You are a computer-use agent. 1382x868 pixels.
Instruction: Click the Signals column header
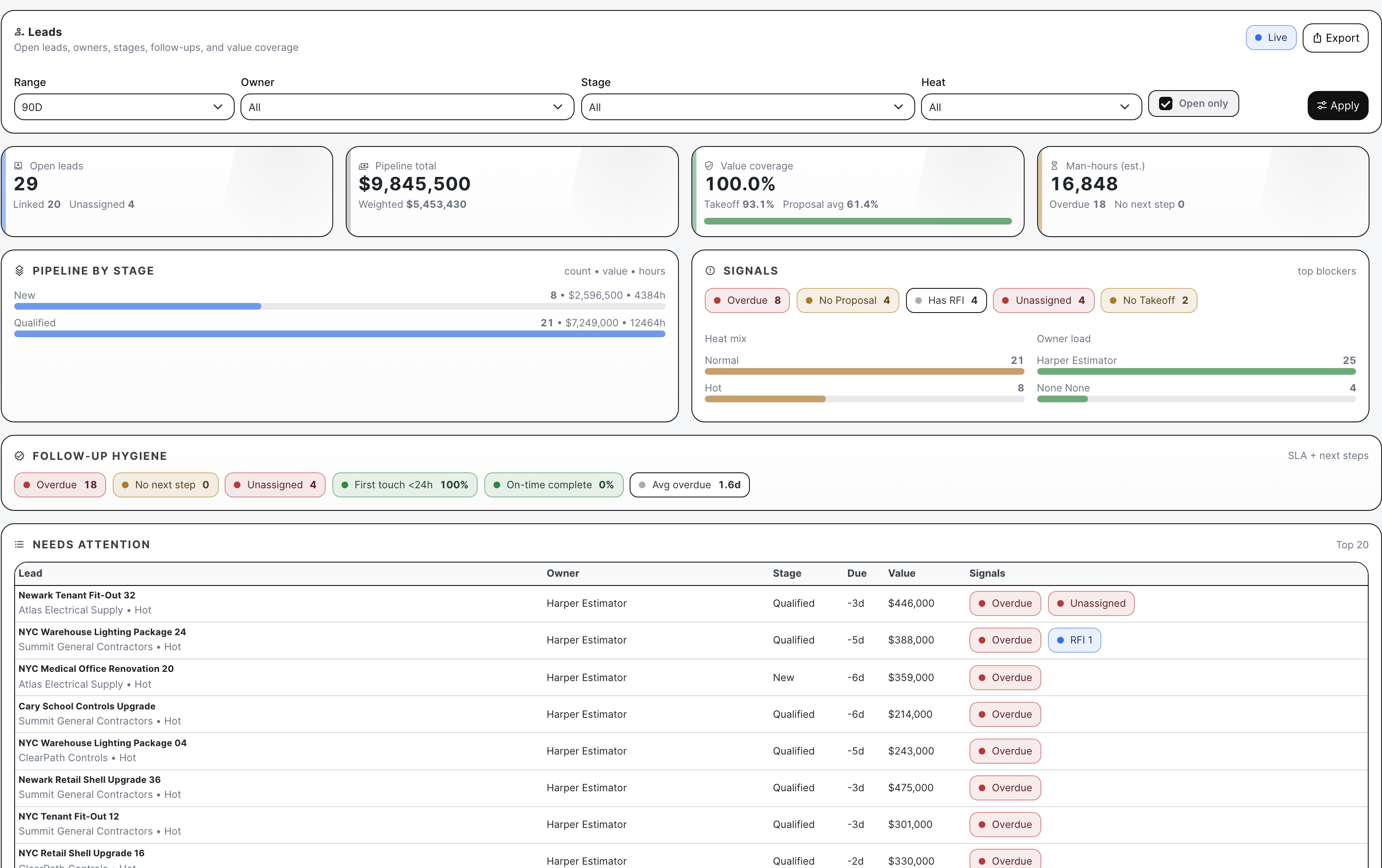click(x=987, y=574)
